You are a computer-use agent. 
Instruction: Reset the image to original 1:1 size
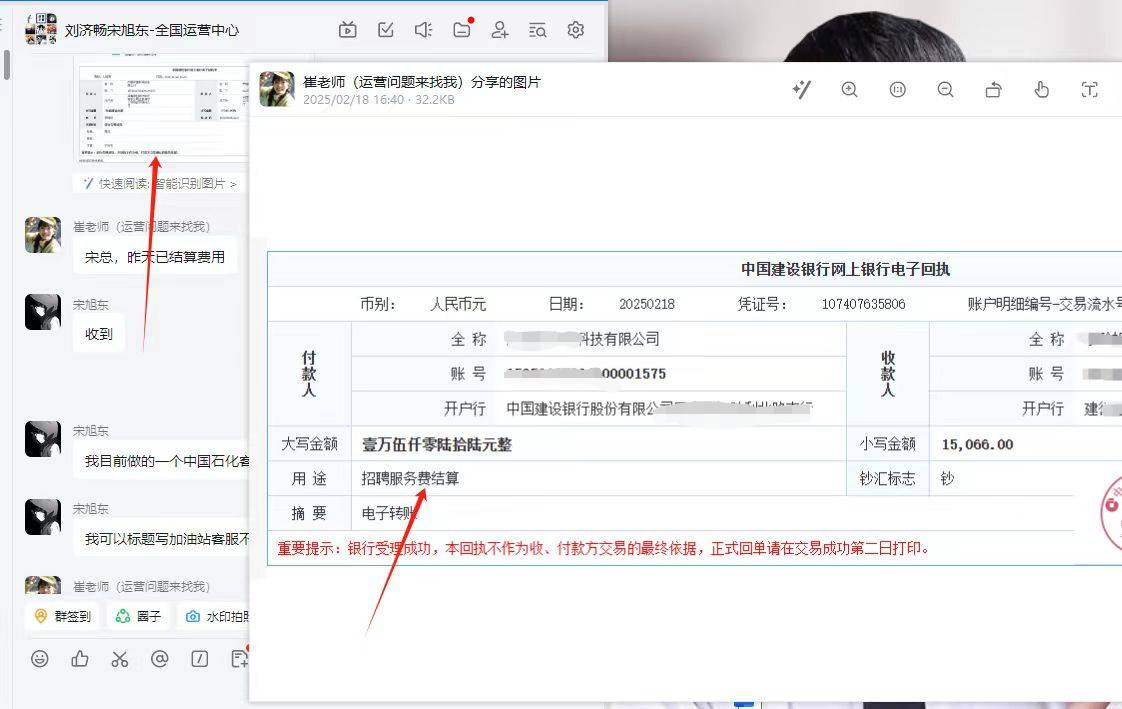[x=897, y=89]
